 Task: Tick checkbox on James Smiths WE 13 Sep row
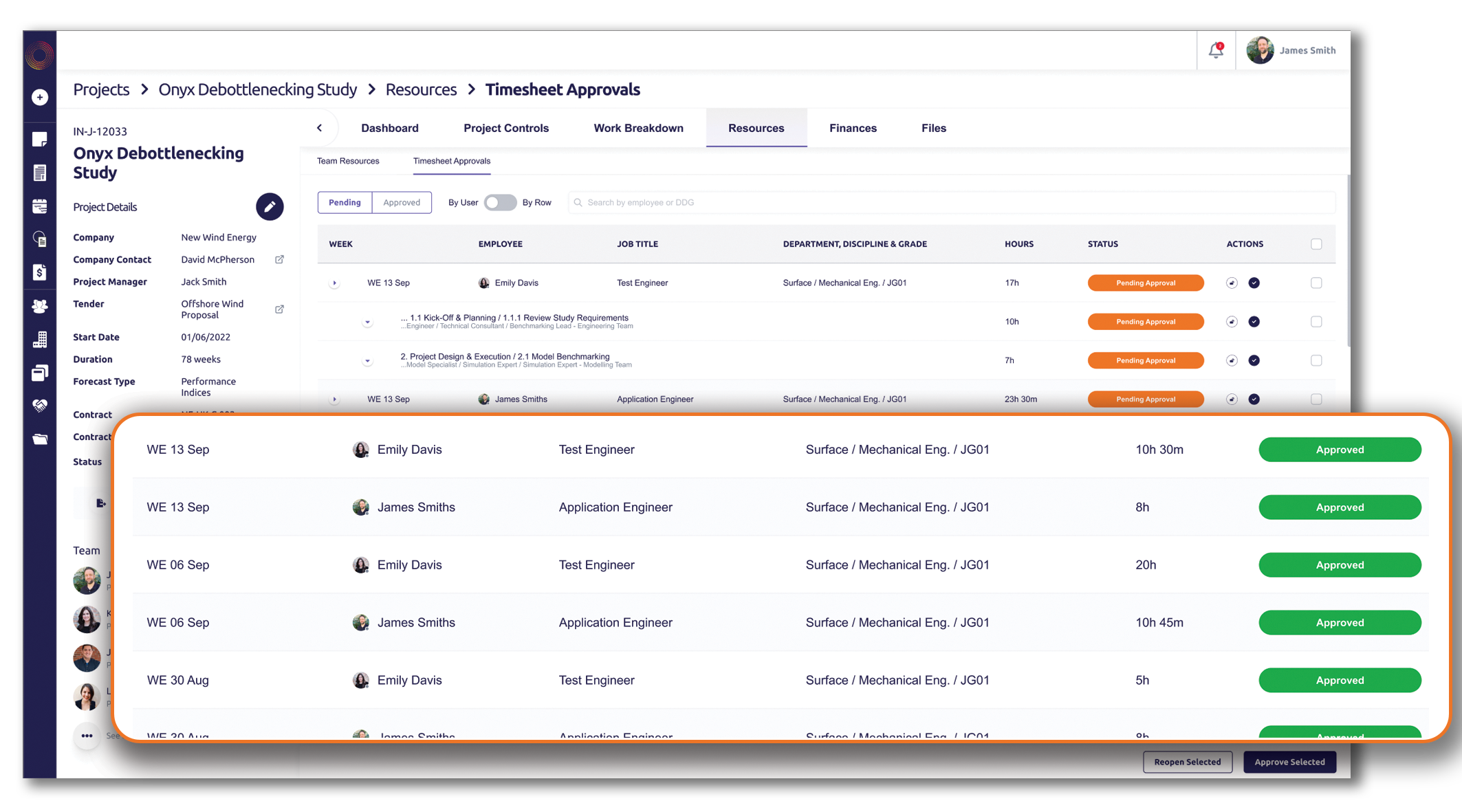[x=1317, y=399]
